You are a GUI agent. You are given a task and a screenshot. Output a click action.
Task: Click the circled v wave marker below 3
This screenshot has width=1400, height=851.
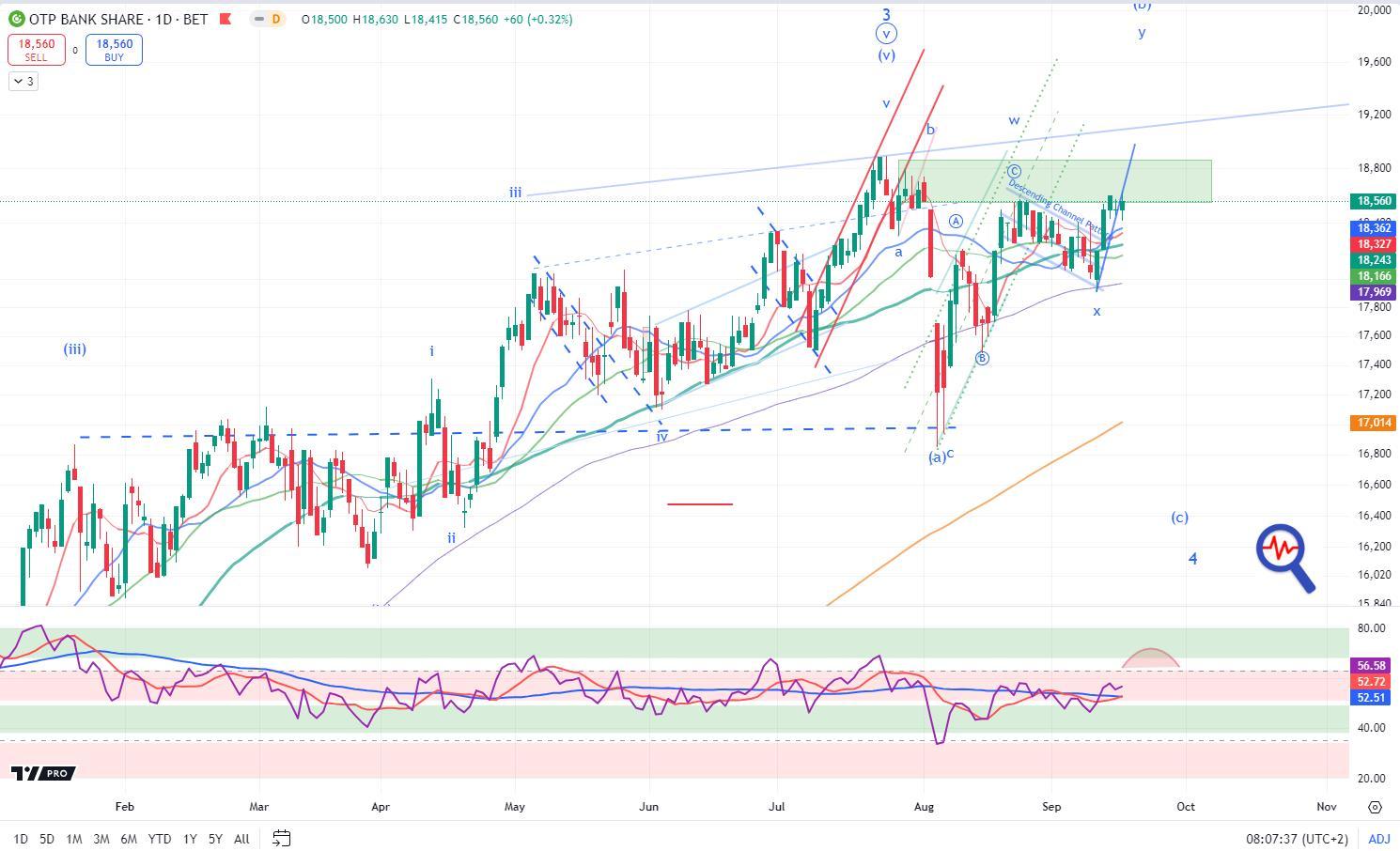tap(886, 34)
